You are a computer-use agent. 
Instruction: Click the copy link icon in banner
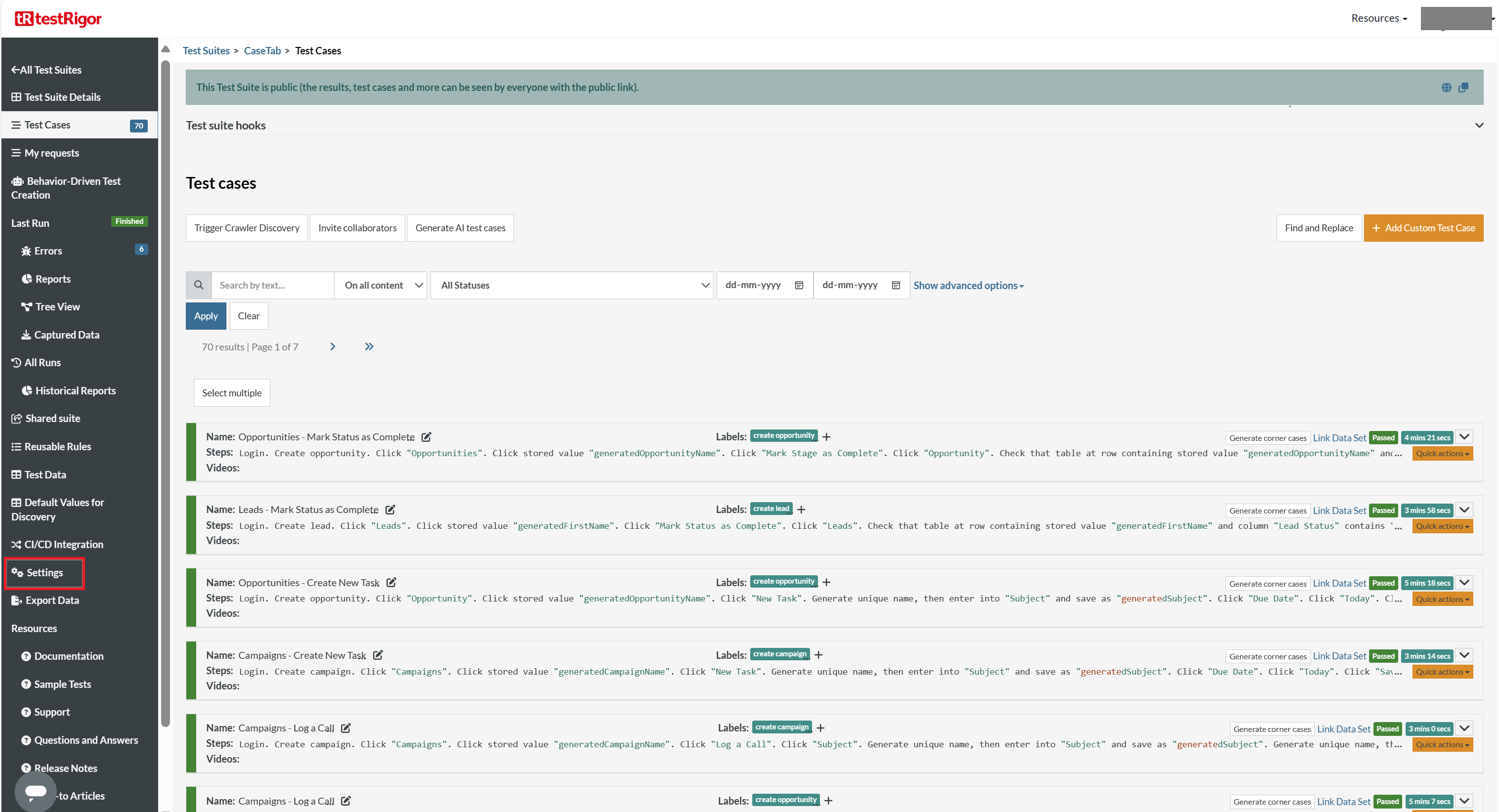1463,87
